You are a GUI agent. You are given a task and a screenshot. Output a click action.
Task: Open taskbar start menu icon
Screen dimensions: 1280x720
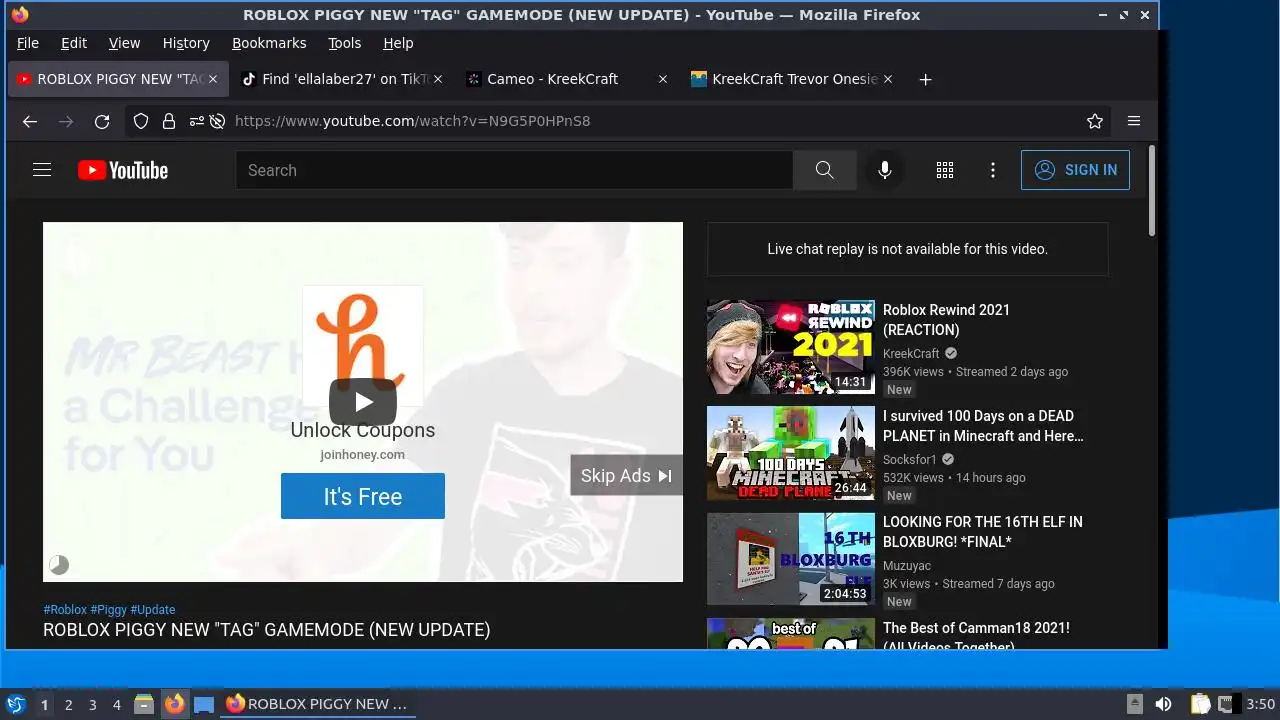(16, 704)
